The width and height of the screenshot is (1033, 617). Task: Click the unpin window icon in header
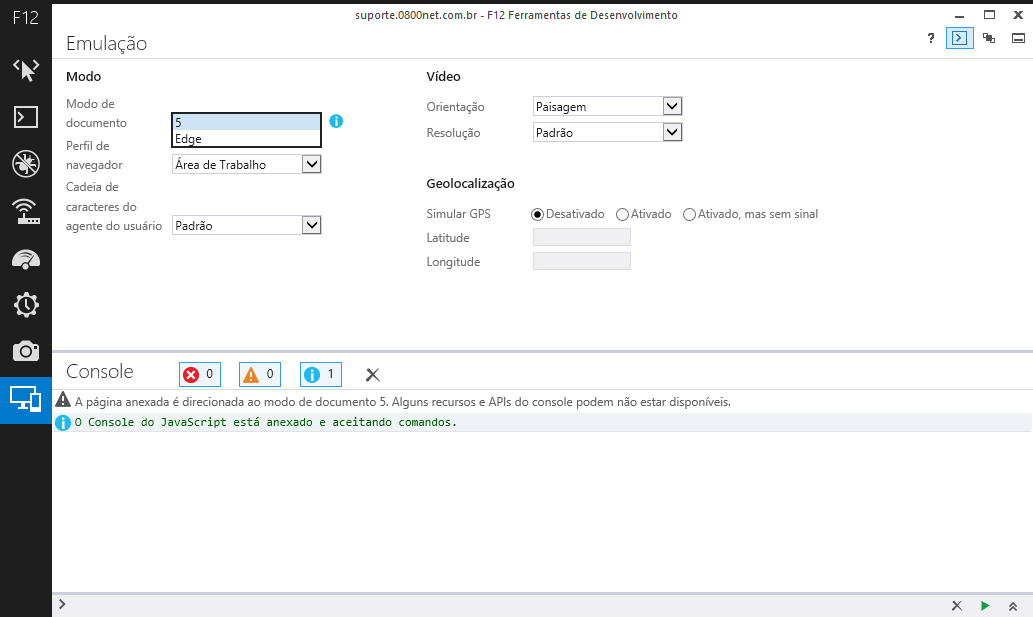(989, 38)
